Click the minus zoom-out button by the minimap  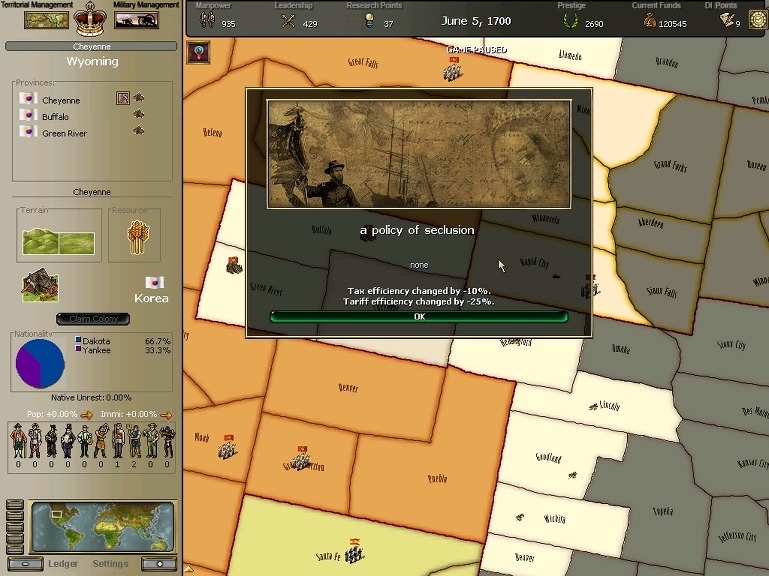(26, 564)
